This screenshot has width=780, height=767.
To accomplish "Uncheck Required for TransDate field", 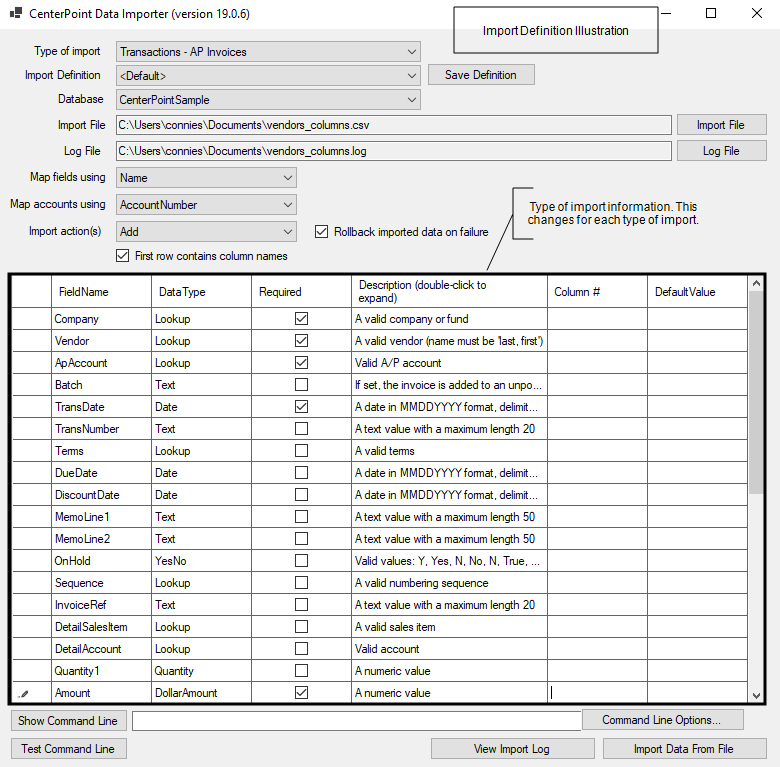I will [301, 406].
